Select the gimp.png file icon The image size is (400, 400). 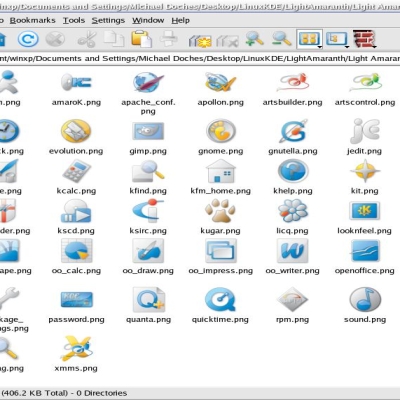(148, 131)
